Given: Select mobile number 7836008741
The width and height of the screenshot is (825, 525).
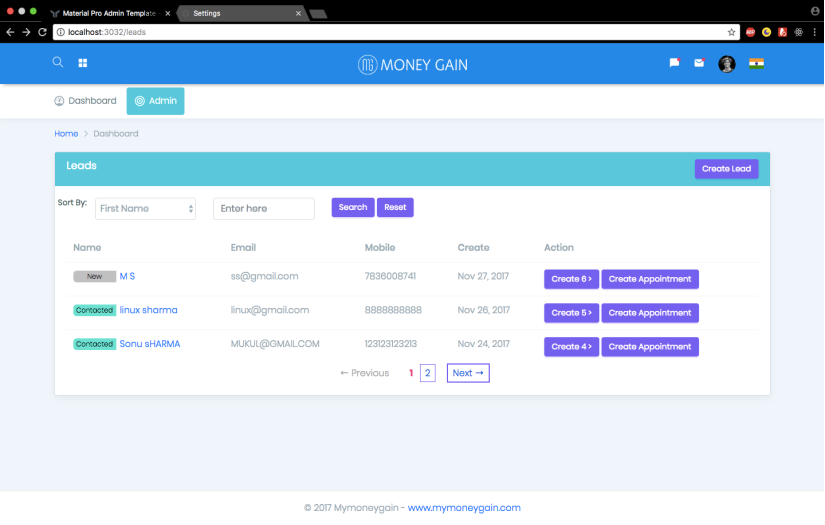Looking at the screenshot, I should pos(390,276).
